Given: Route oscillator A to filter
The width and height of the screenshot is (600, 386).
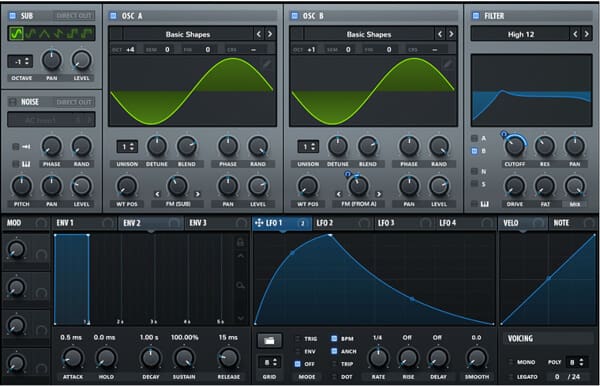Looking at the screenshot, I should tap(474, 138).
